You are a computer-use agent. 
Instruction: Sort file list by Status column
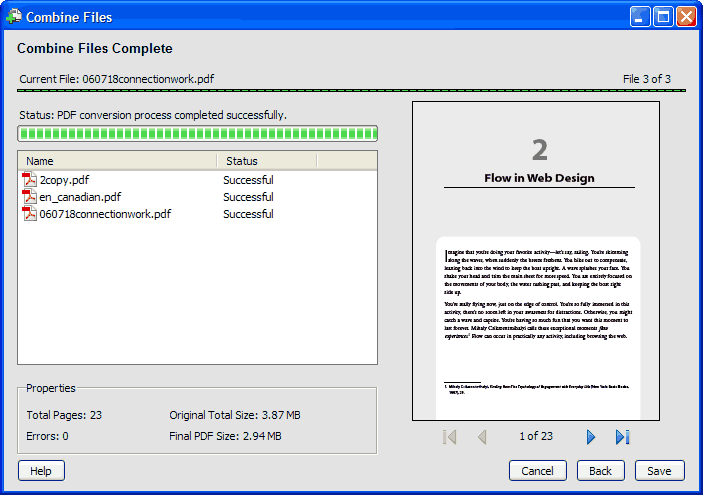(266, 161)
